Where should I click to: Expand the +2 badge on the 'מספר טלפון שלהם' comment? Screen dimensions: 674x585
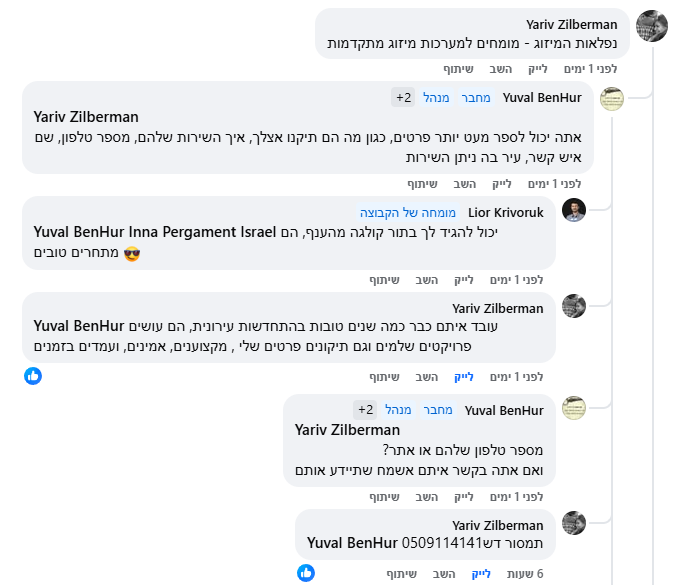(364, 410)
